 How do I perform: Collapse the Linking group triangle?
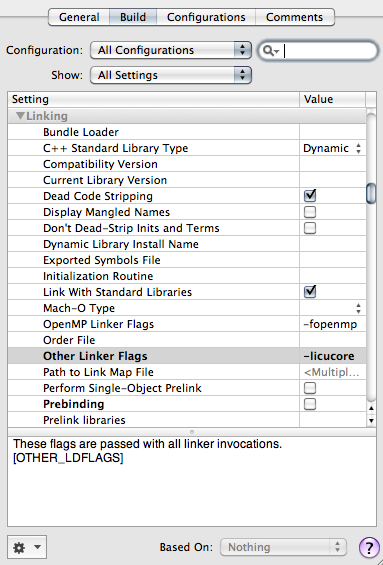pos(21,116)
